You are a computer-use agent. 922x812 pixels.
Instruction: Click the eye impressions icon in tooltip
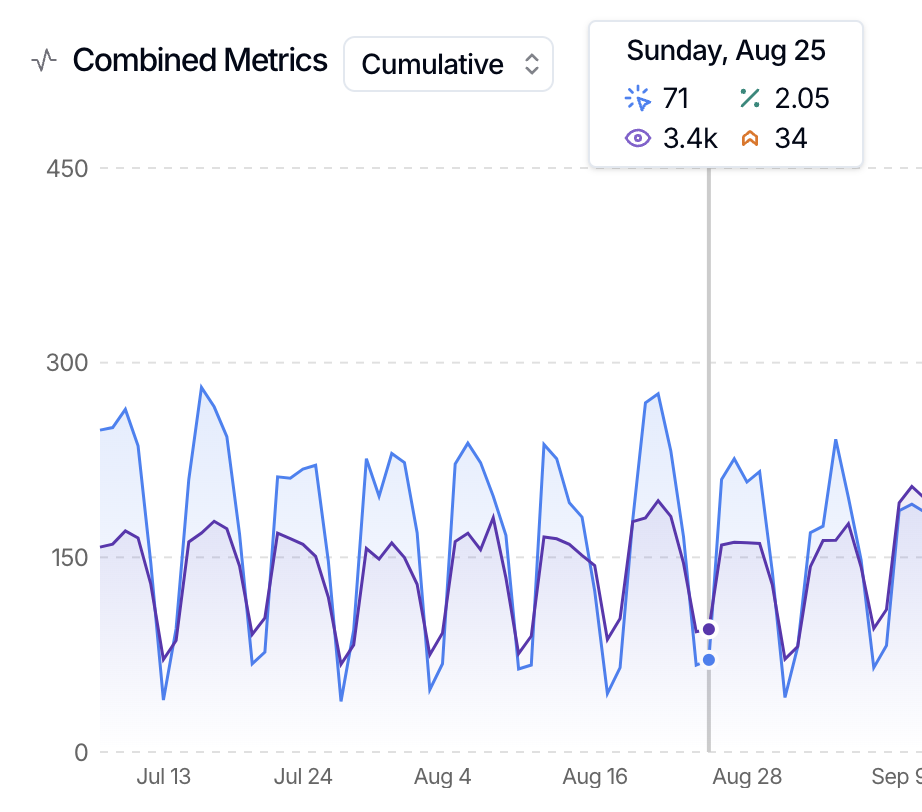(x=637, y=139)
